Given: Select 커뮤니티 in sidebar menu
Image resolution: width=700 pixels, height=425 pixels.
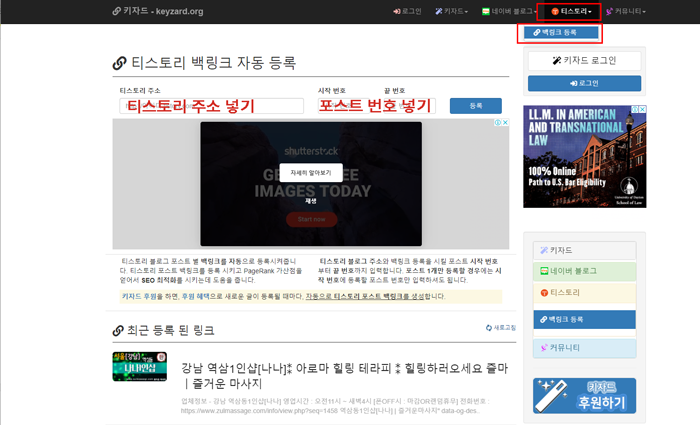Looking at the screenshot, I should 584,347.
